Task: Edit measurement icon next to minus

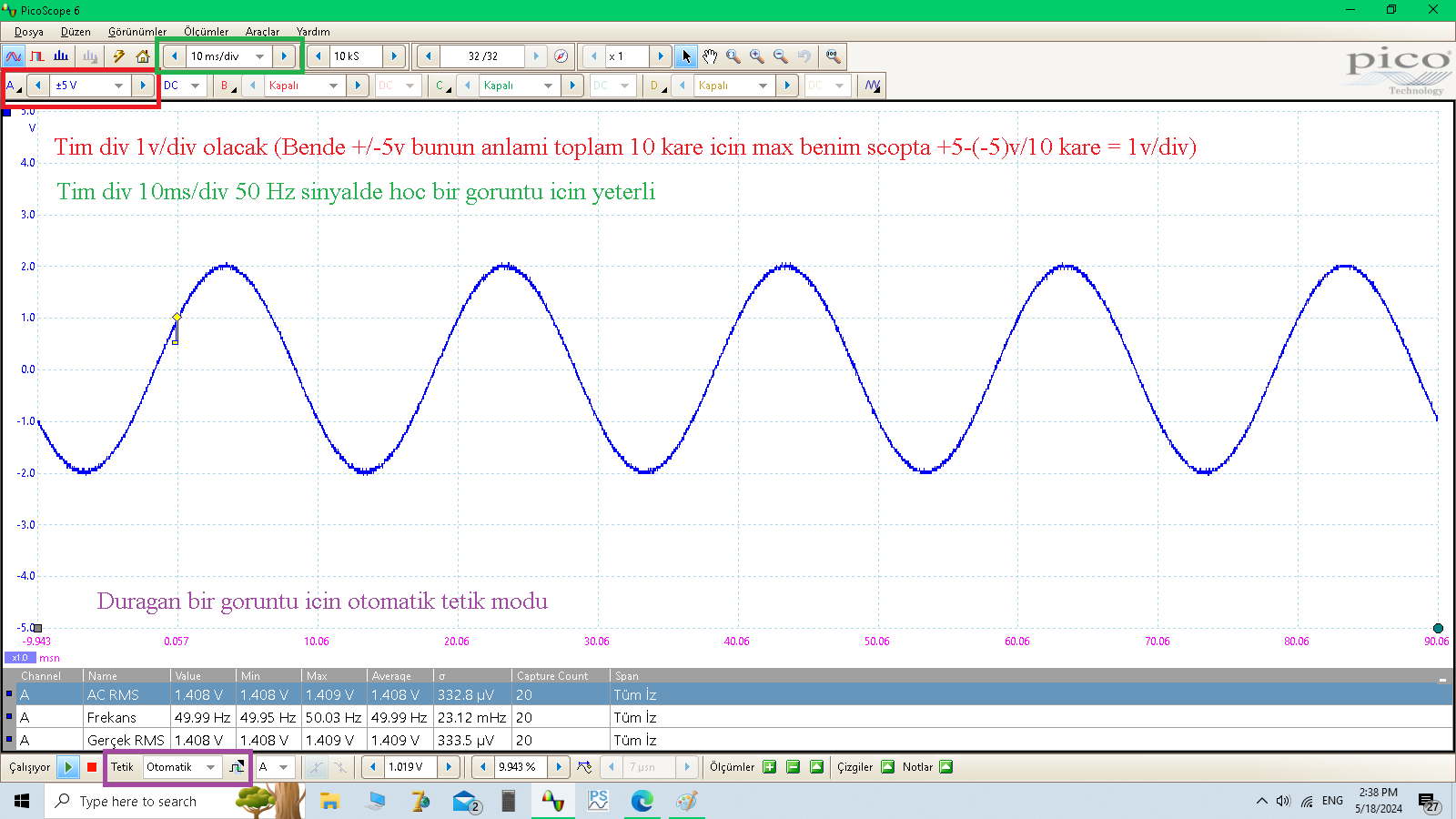Action: 817,767
